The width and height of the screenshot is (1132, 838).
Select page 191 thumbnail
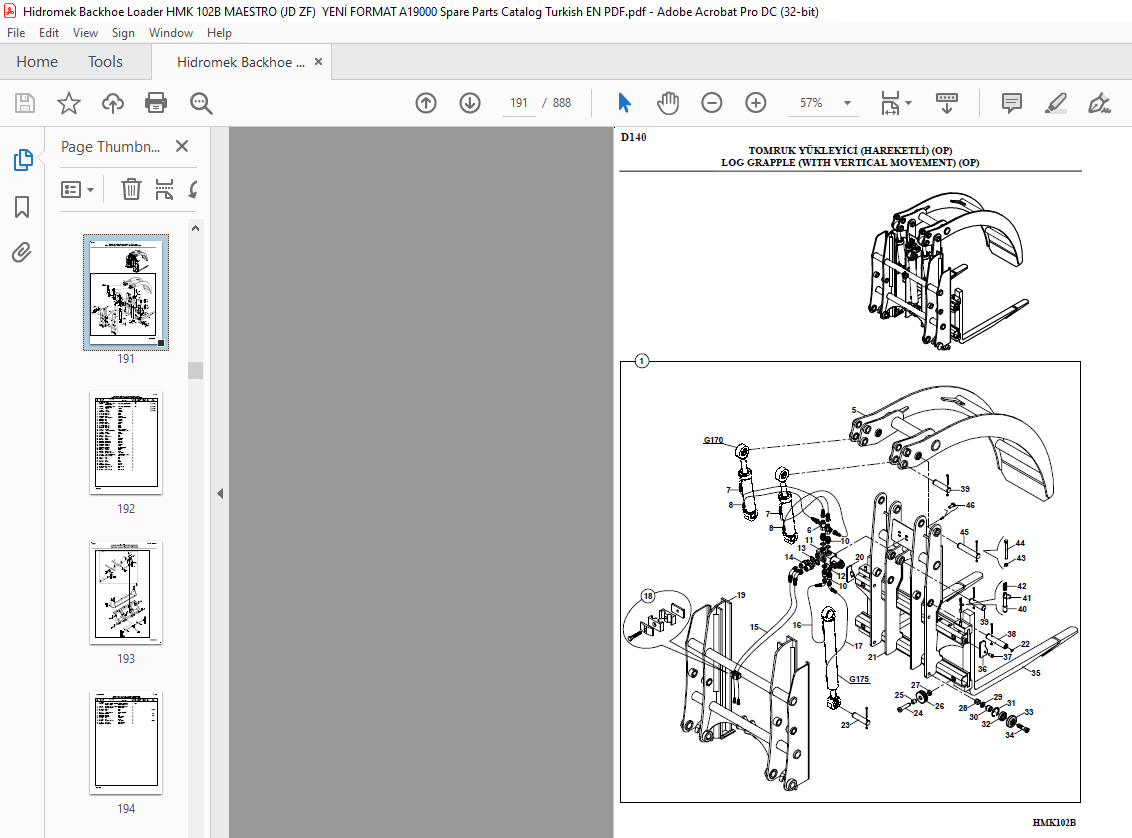tap(126, 292)
